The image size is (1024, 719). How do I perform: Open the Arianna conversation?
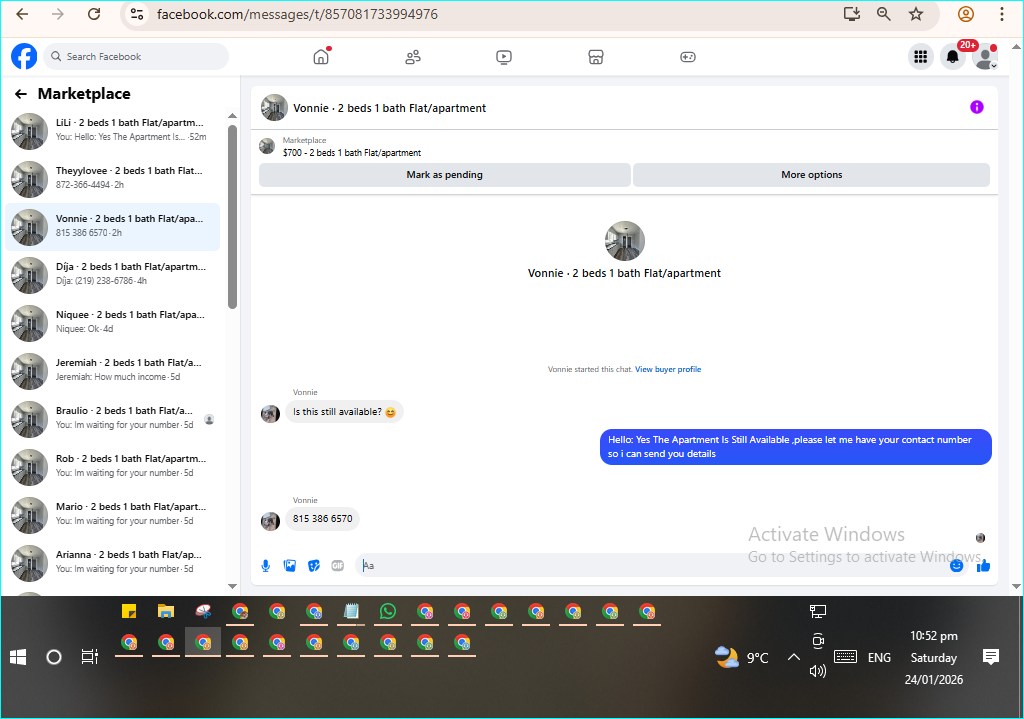[x=113, y=563]
